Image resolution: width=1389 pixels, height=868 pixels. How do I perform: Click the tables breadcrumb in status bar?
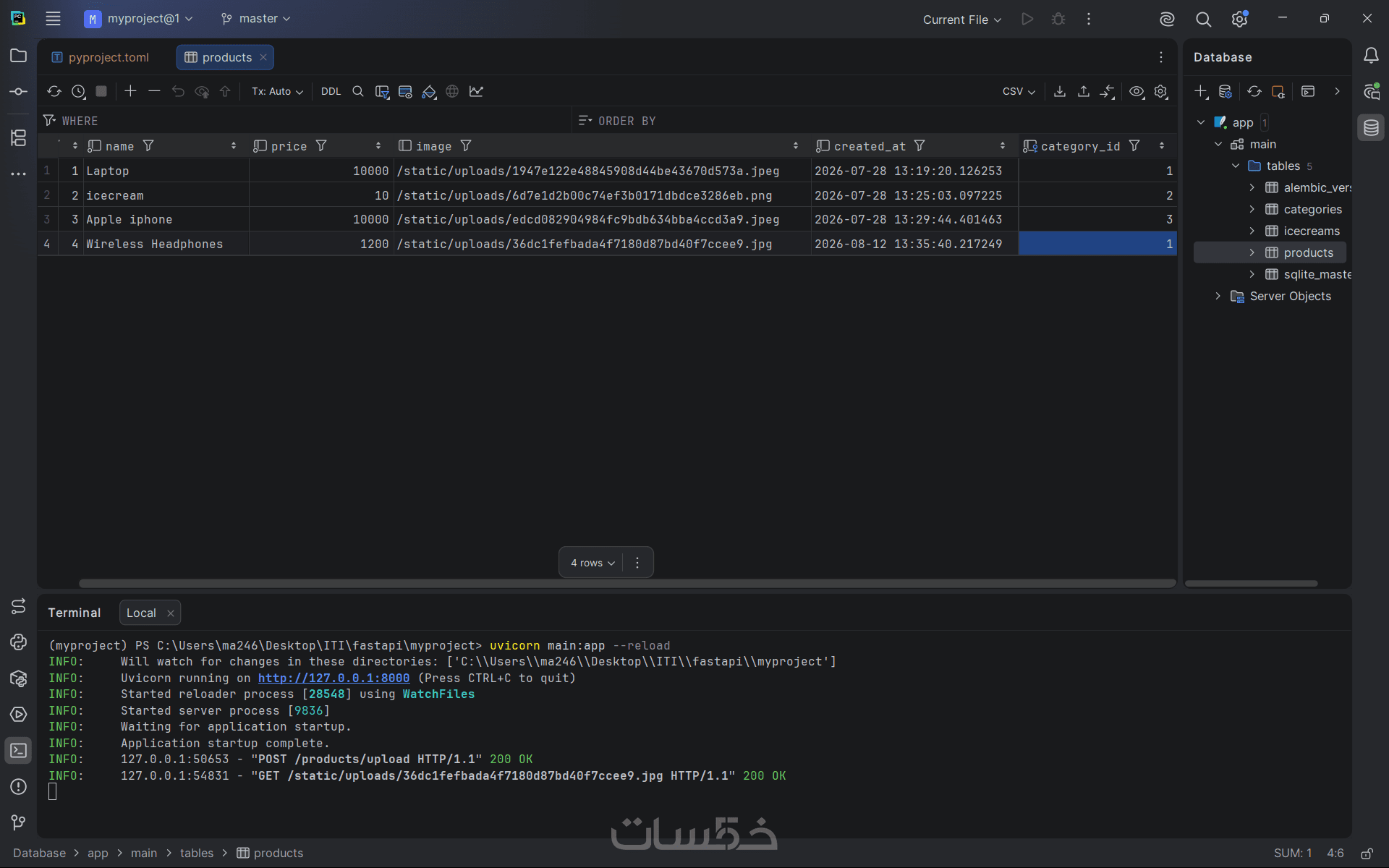[x=197, y=853]
